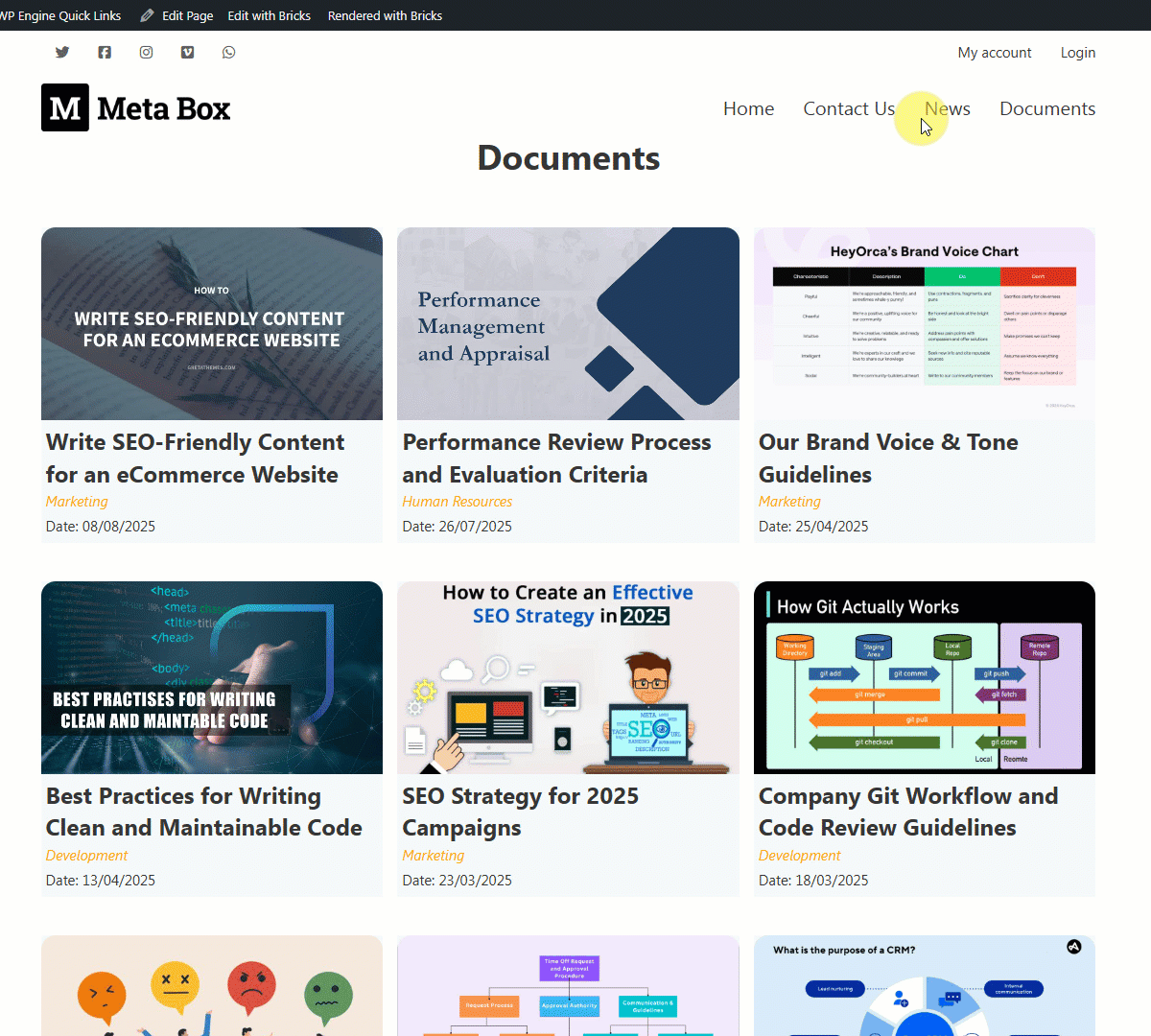This screenshot has width=1151, height=1036.
Task: Open the My account link
Action: tap(994, 53)
